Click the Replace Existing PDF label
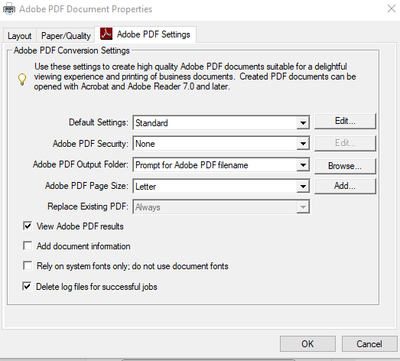This screenshot has width=400, height=361. click(88, 206)
